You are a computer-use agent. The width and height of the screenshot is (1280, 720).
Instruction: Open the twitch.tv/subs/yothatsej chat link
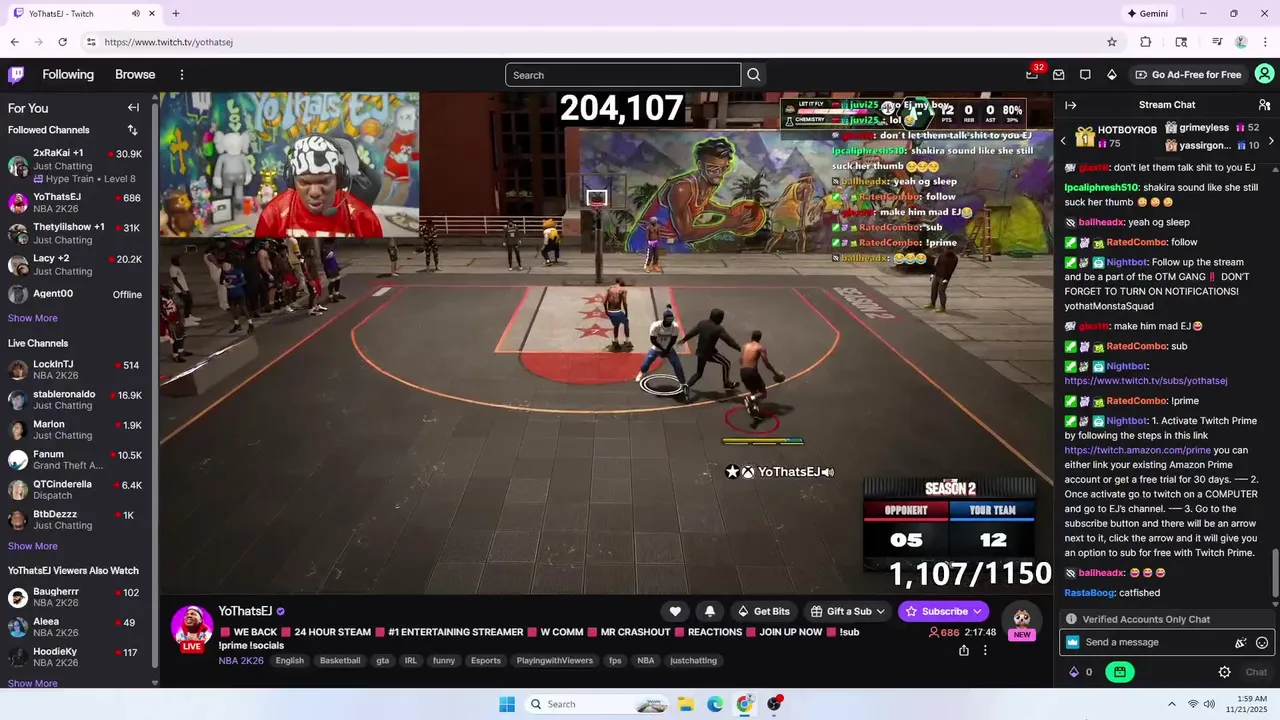click(x=1146, y=381)
